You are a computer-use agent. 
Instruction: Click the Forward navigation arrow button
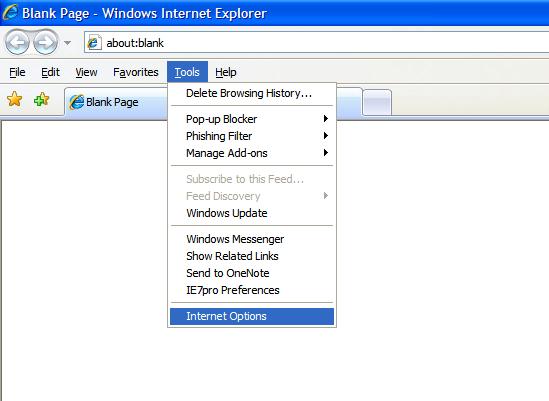tap(46, 42)
